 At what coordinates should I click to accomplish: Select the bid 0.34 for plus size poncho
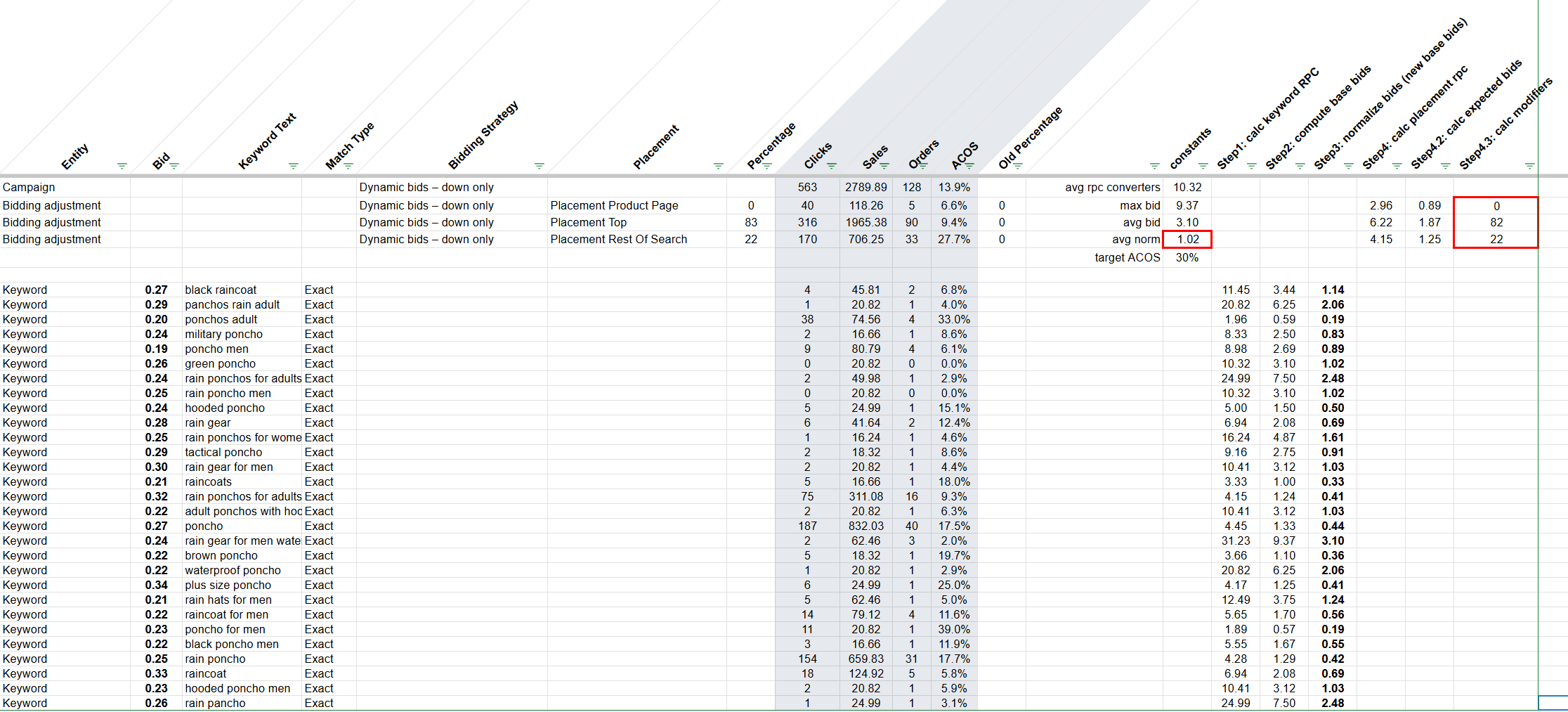(x=156, y=585)
